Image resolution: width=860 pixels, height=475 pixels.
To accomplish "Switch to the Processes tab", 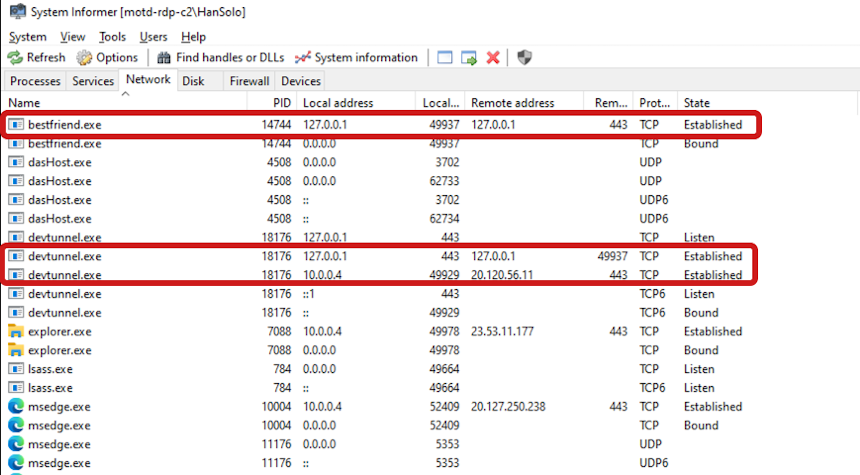I will tap(35, 81).
